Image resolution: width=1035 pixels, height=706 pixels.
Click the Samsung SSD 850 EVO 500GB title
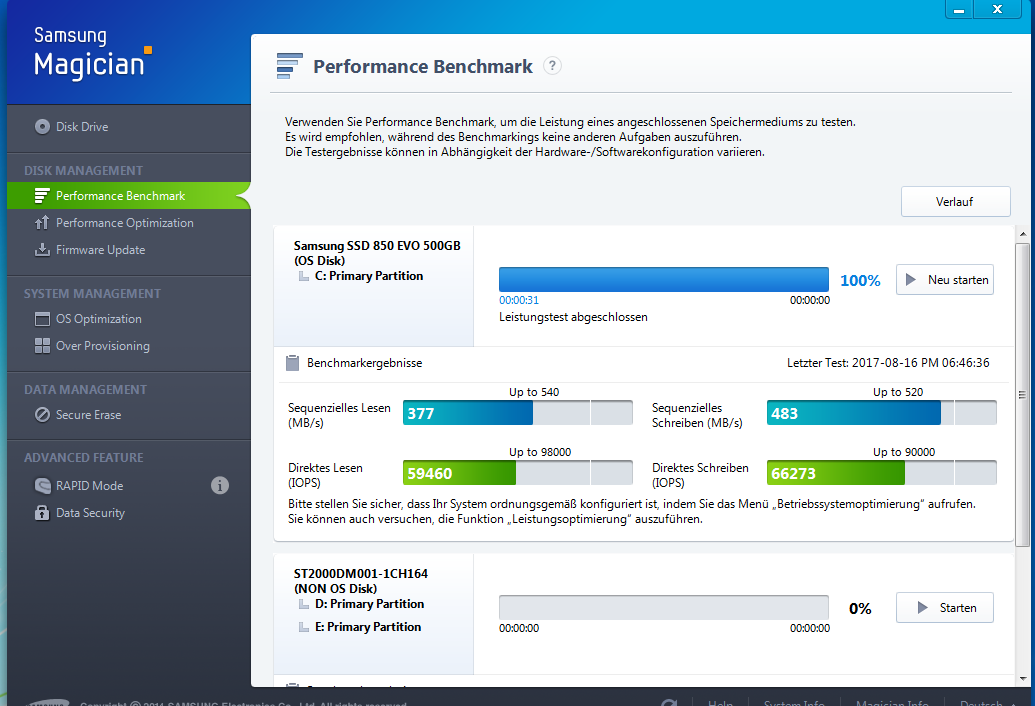click(x=377, y=245)
